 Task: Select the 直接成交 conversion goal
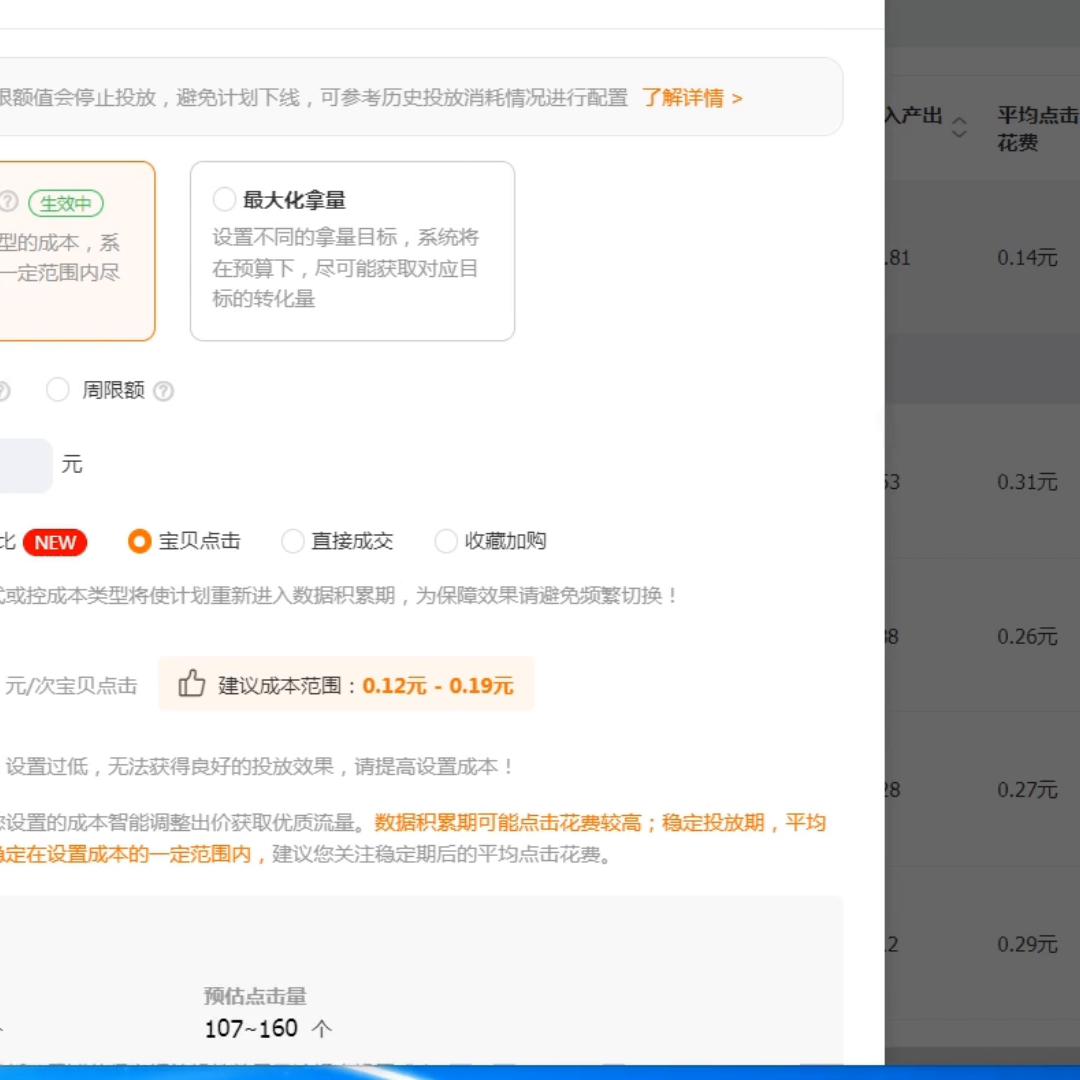point(293,541)
